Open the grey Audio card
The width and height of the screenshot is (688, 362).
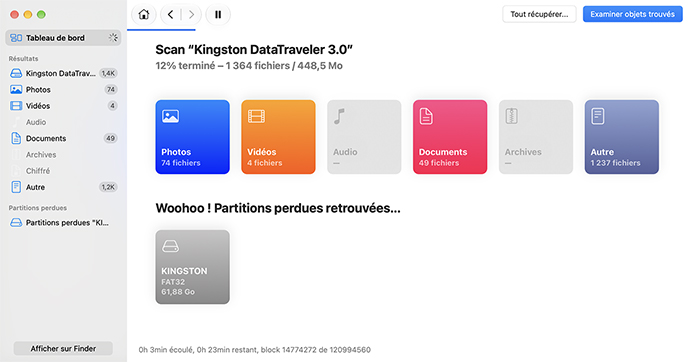click(x=364, y=137)
